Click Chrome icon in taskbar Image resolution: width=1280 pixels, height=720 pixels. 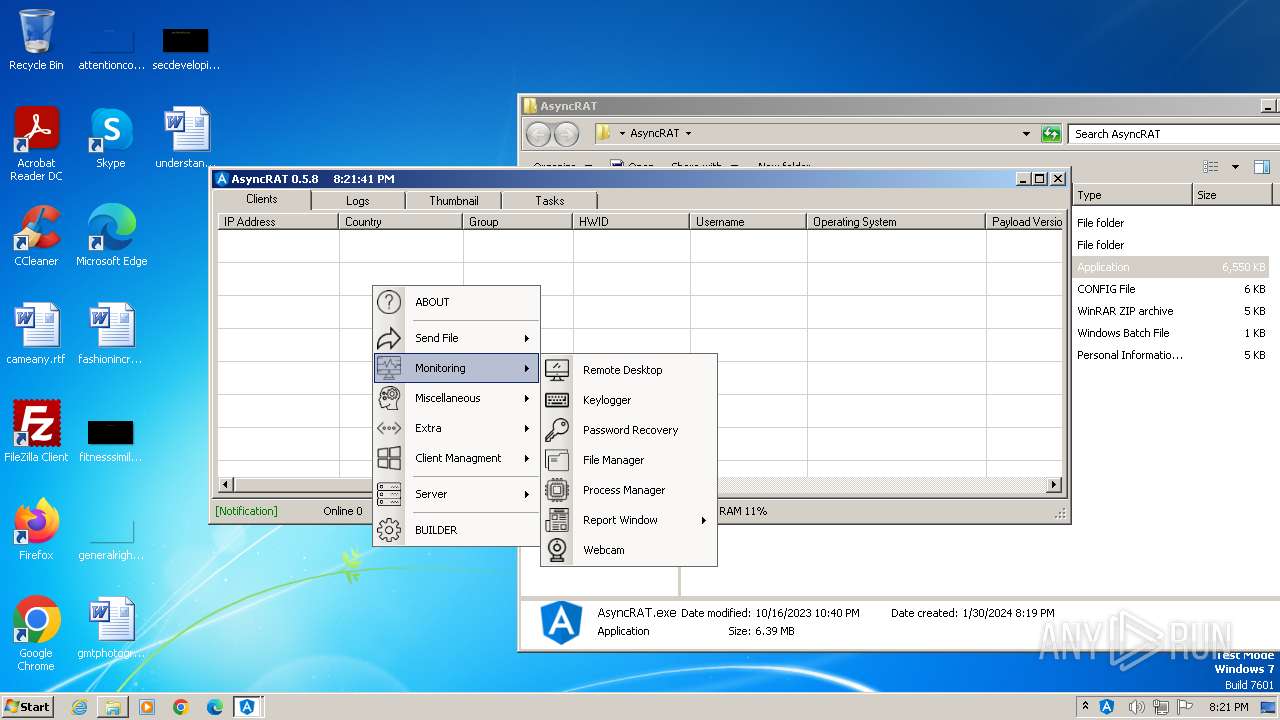pos(181,707)
